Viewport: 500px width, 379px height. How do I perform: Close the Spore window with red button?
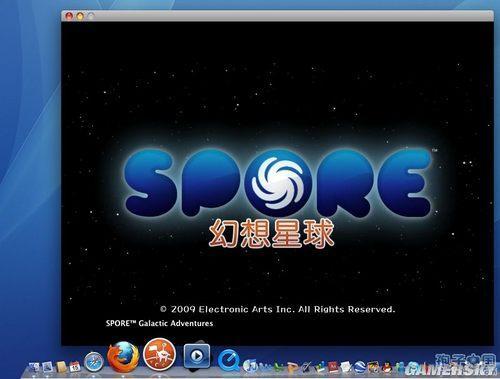click(69, 16)
